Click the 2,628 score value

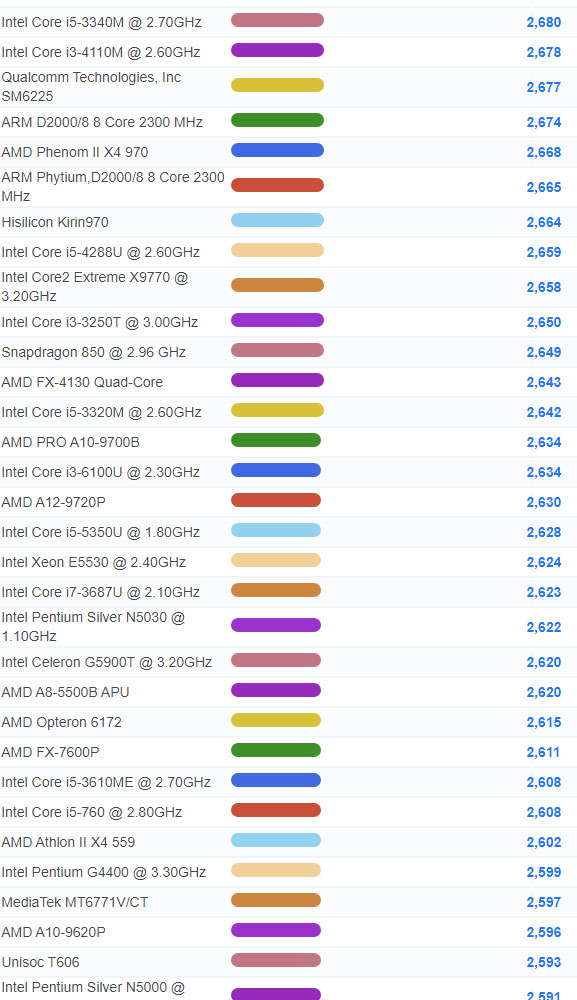pyautogui.click(x=544, y=533)
